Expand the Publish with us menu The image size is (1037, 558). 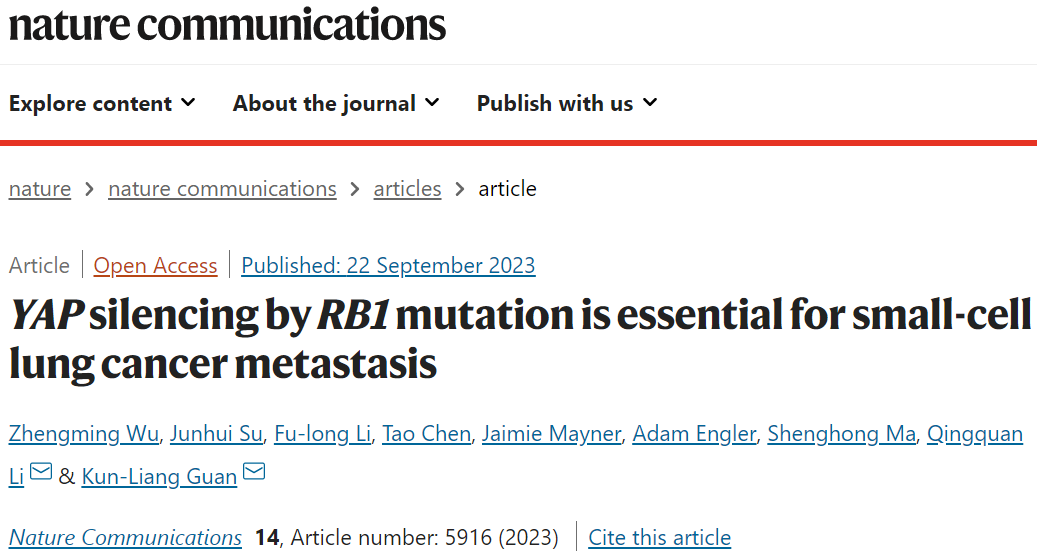tap(567, 103)
